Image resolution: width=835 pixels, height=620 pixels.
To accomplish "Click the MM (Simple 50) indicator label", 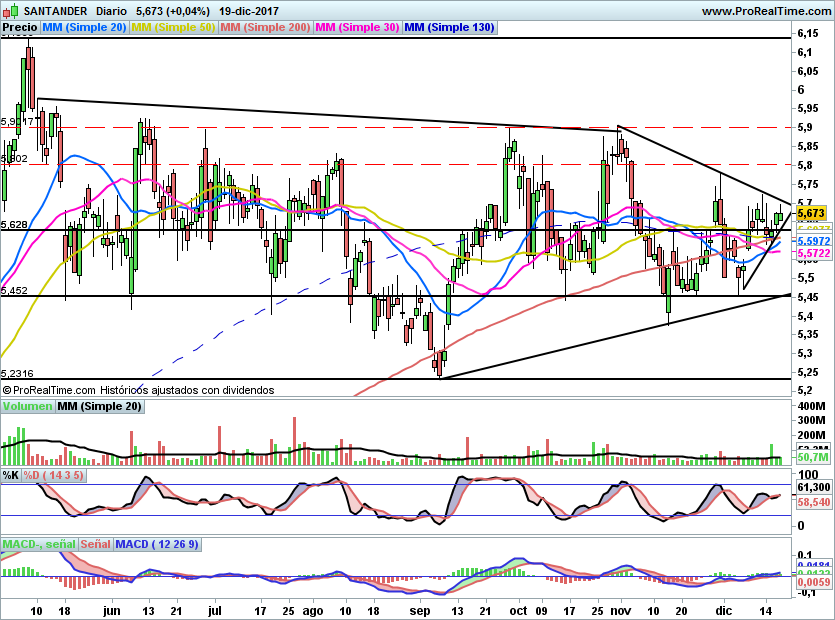I will point(173,28).
